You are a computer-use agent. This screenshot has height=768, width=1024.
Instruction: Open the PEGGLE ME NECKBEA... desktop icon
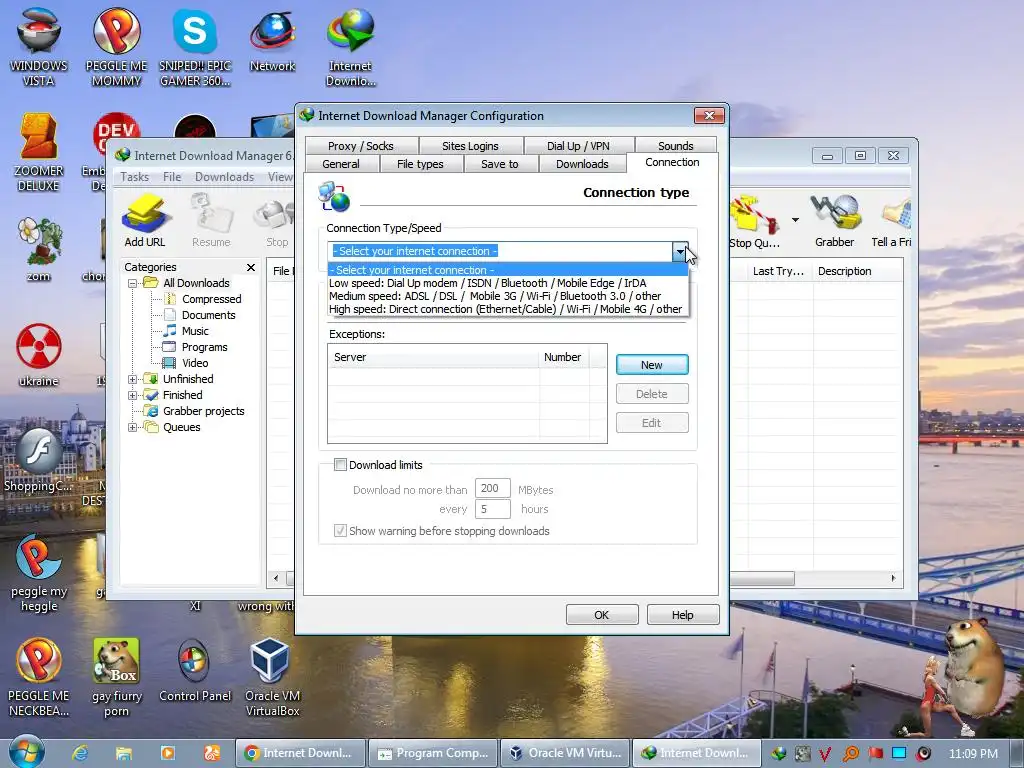tap(39, 677)
